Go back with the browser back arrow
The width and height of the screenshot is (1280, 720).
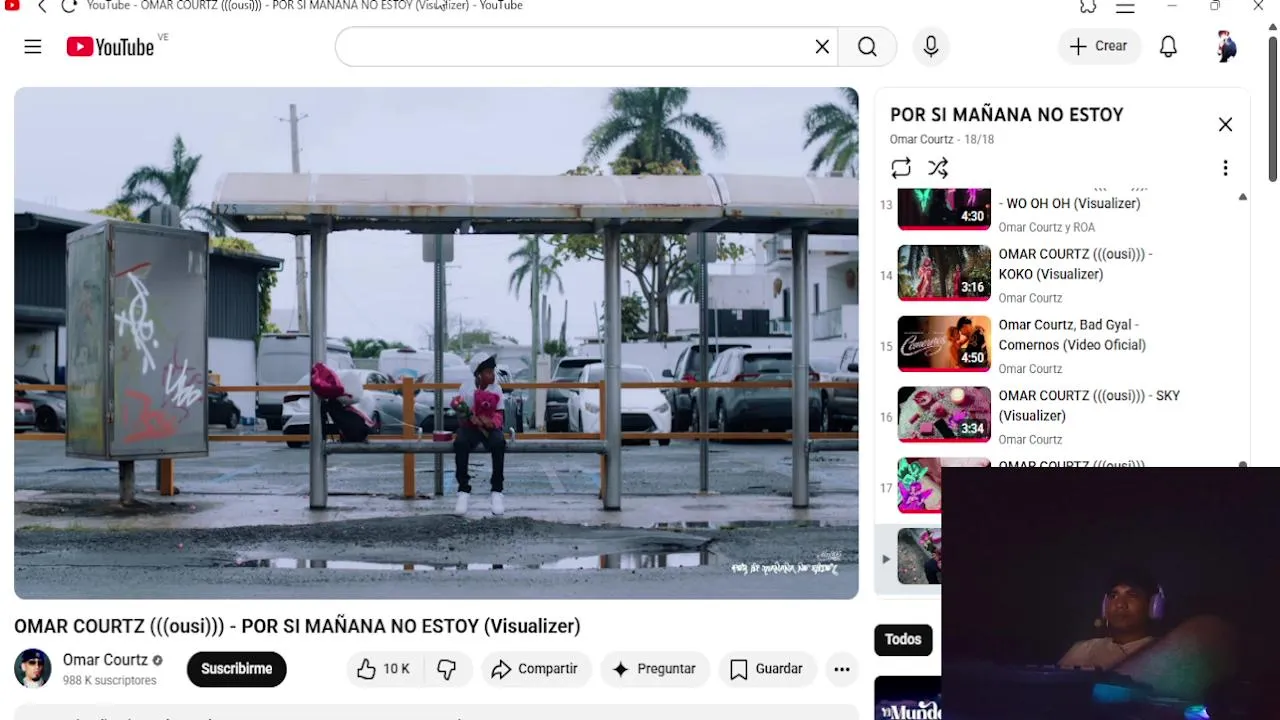[x=42, y=6]
